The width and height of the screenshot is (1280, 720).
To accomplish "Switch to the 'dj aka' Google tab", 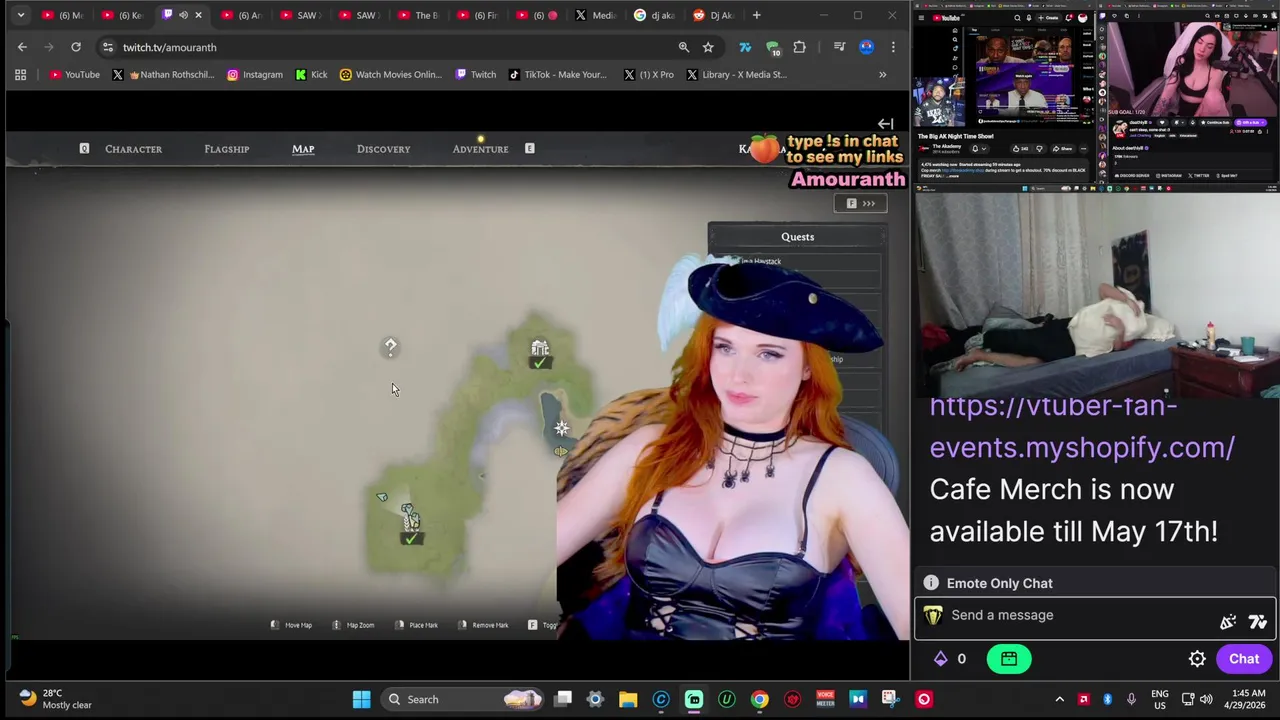I will tap(657, 15).
